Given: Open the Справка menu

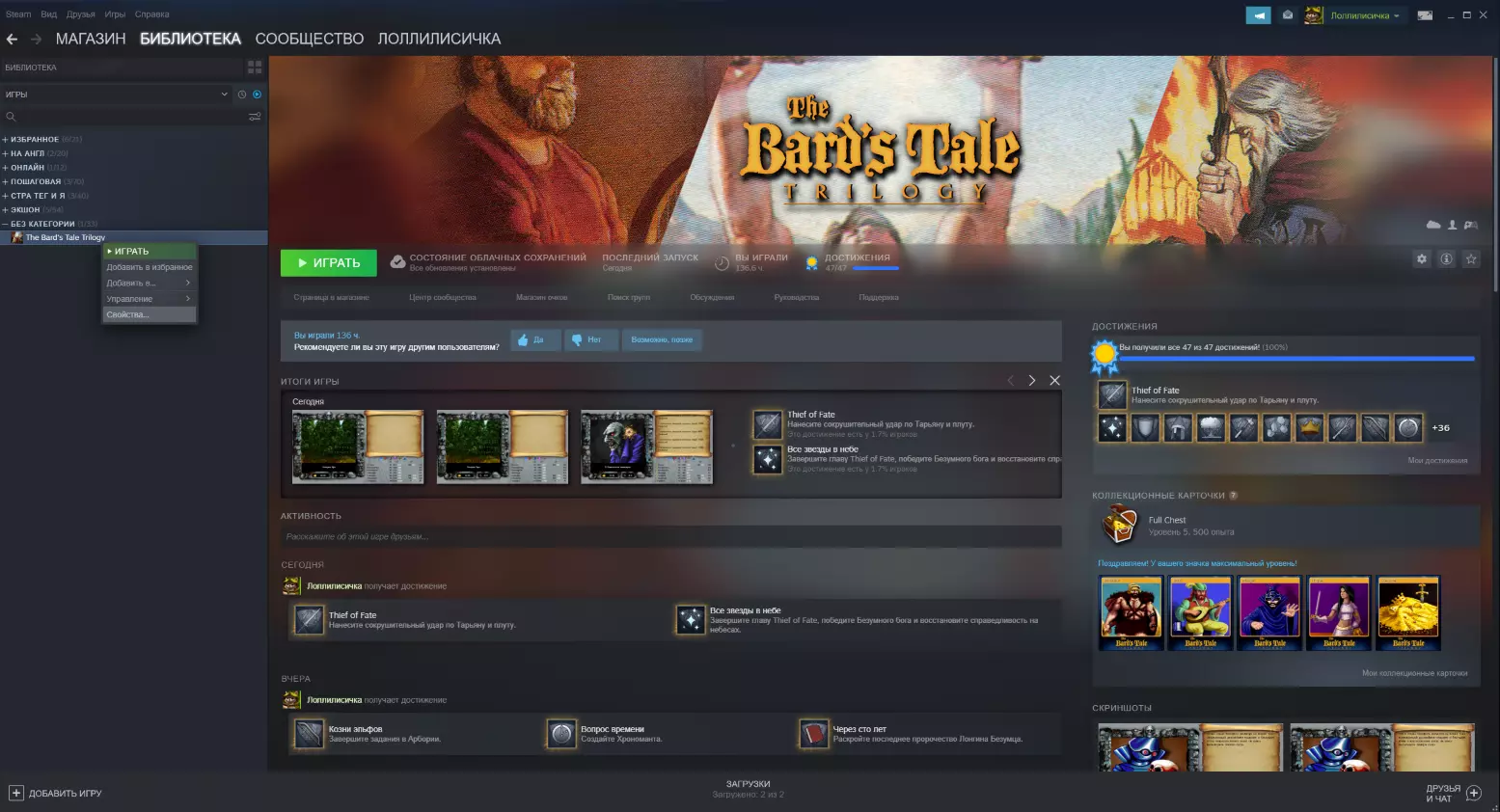Looking at the screenshot, I should point(151,14).
